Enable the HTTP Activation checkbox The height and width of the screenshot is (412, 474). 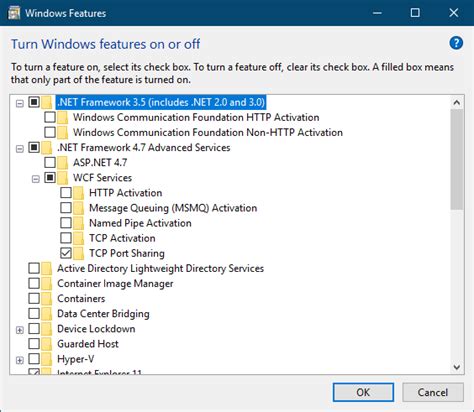[x=66, y=193]
